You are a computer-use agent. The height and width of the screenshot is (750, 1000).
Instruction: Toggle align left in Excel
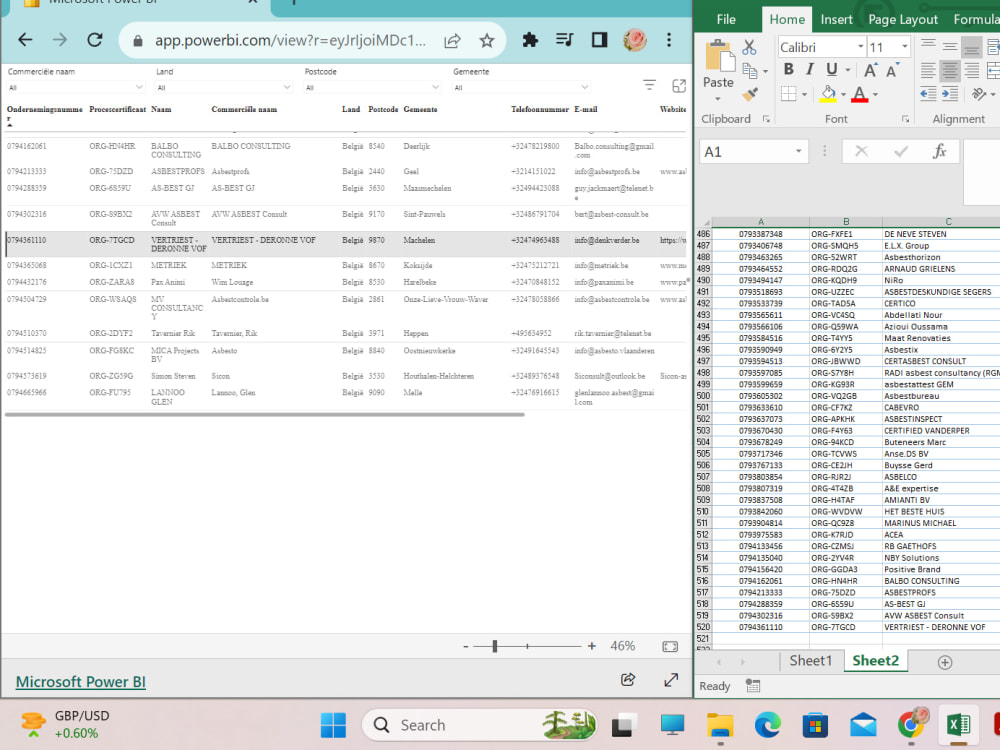[x=929, y=70]
